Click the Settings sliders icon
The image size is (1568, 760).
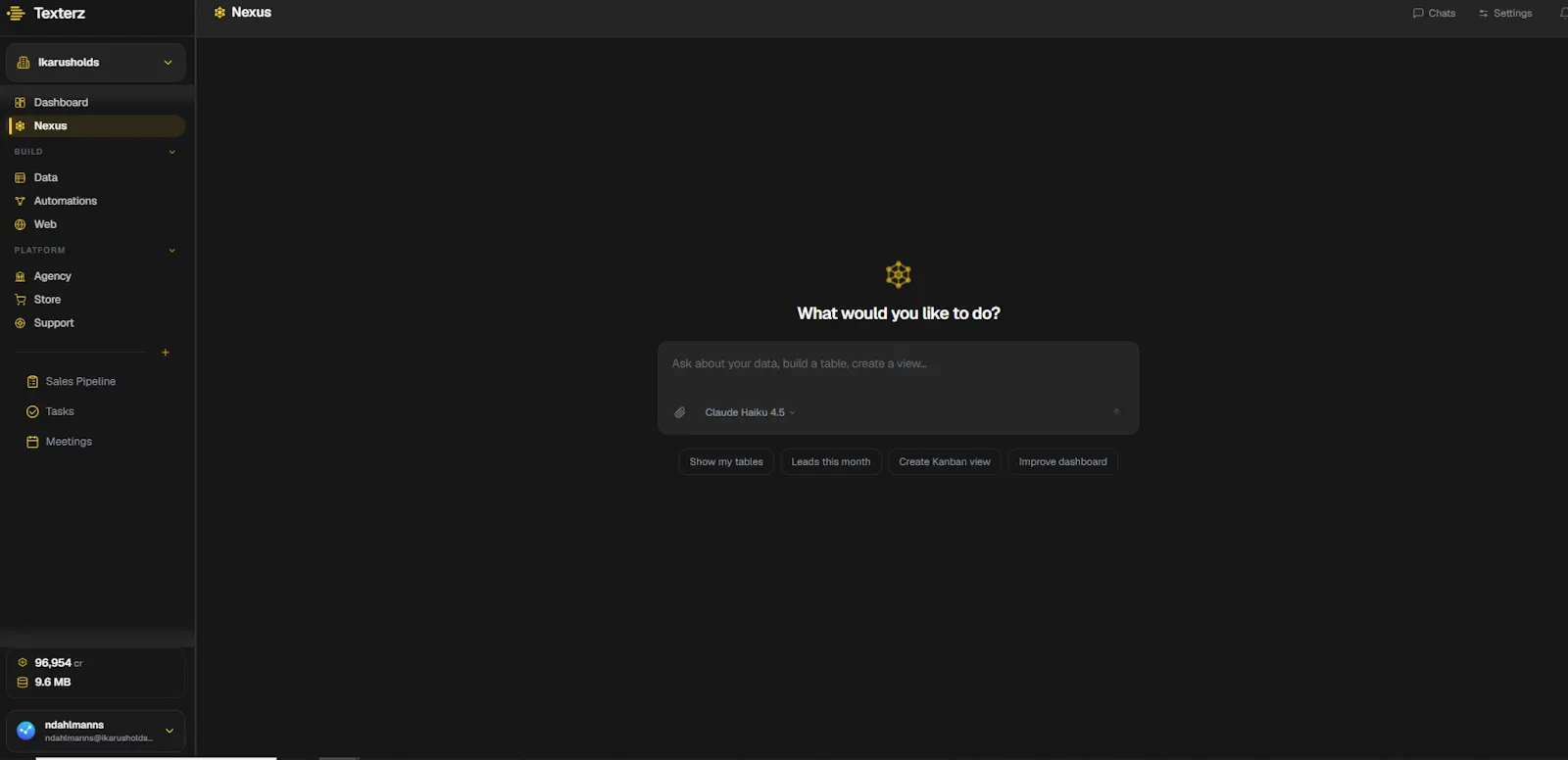[x=1484, y=14]
